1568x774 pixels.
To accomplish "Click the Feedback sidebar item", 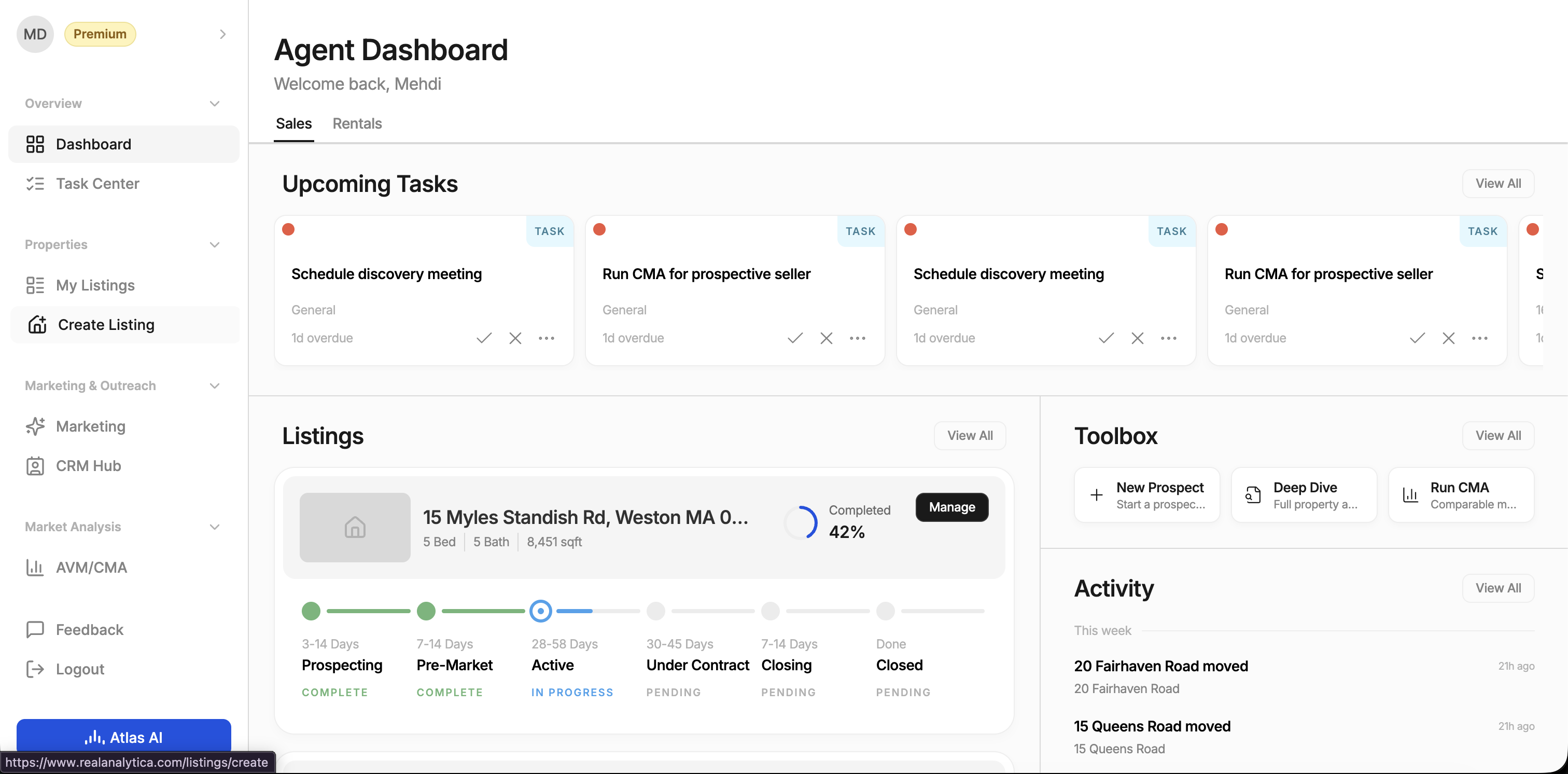I will 90,630.
